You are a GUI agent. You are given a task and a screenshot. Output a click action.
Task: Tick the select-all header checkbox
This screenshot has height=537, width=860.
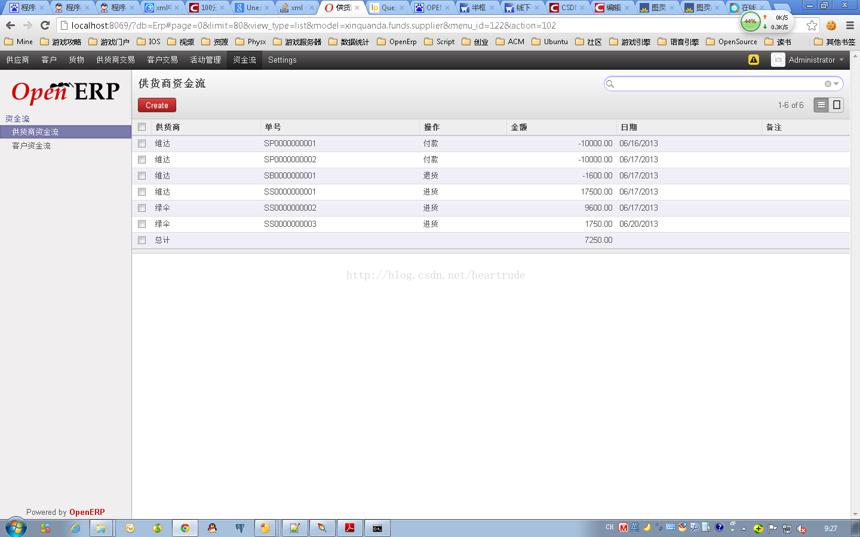pos(142,127)
